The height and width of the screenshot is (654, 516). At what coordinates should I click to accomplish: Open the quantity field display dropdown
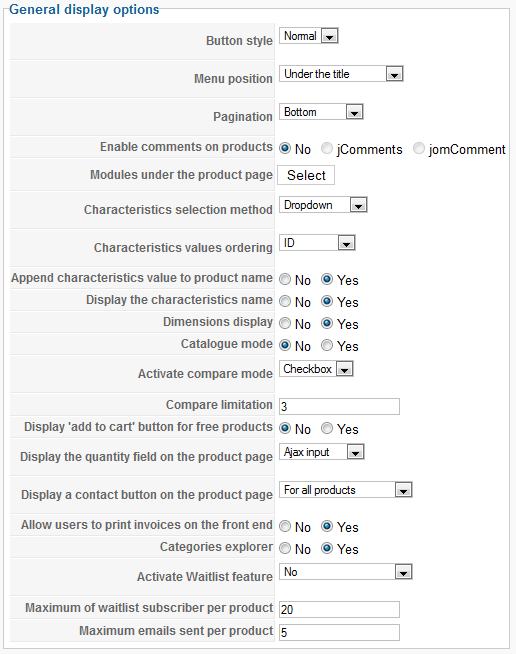coord(322,452)
